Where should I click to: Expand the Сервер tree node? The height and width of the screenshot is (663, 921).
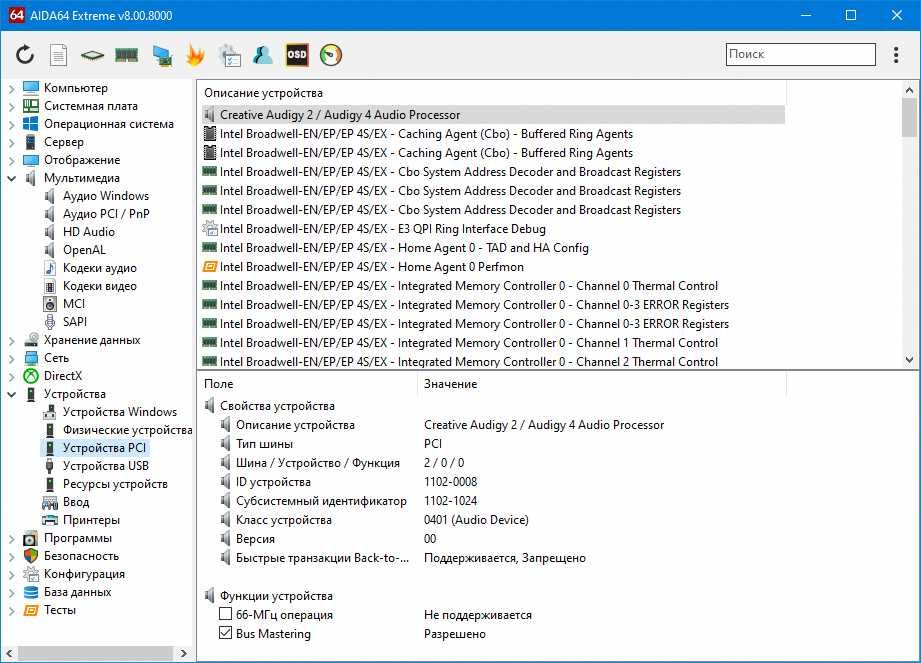tap(11, 143)
